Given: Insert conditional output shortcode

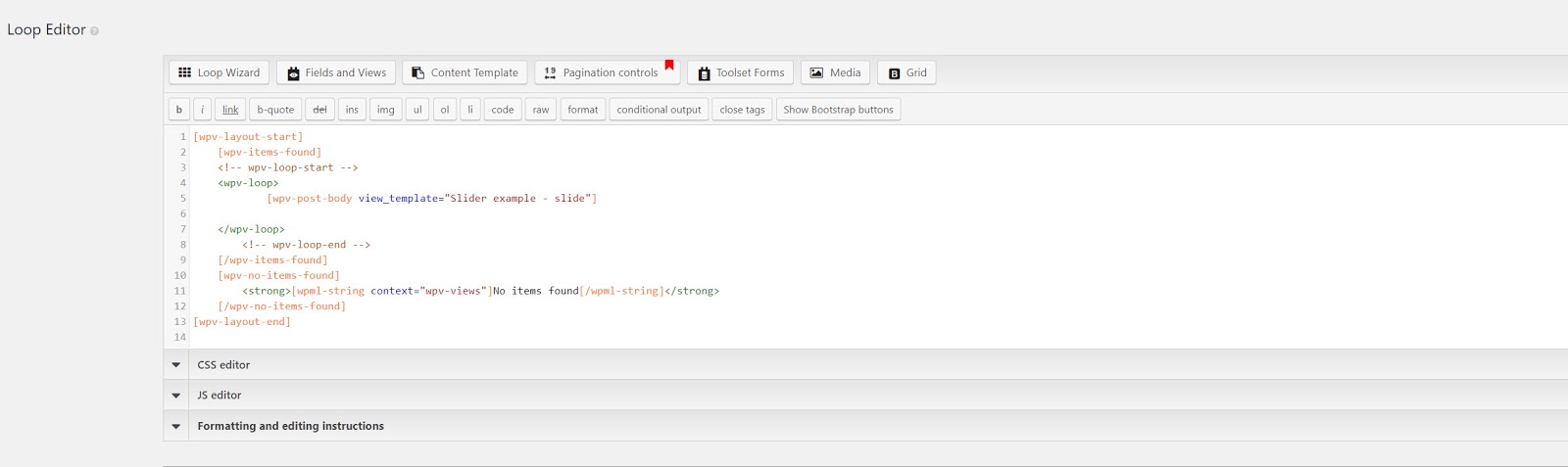Looking at the screenshot, I should click(x=659, y=110).
